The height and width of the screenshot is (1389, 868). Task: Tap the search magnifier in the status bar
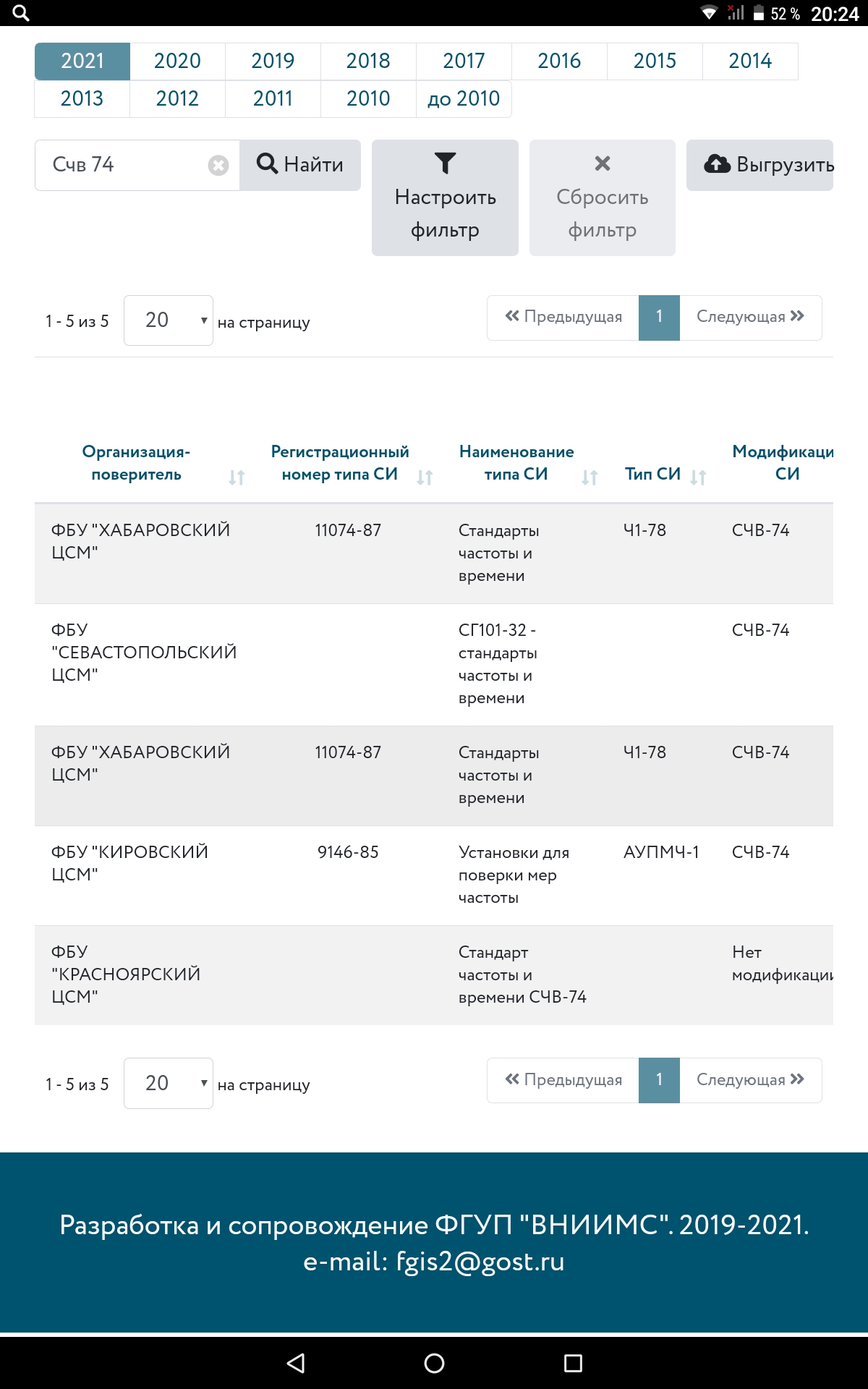(x=21, y=13)
